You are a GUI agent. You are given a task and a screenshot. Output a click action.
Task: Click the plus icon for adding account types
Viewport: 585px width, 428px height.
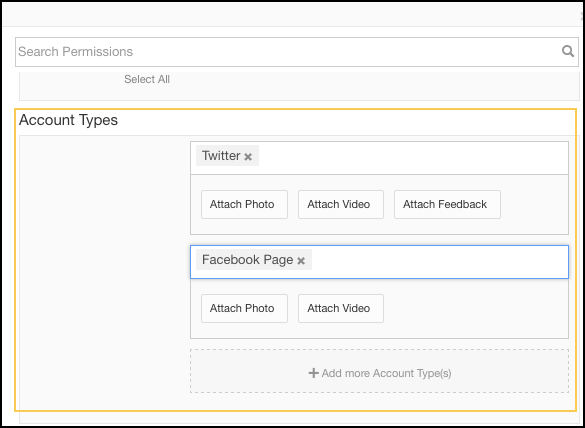[x=313, y=373]
